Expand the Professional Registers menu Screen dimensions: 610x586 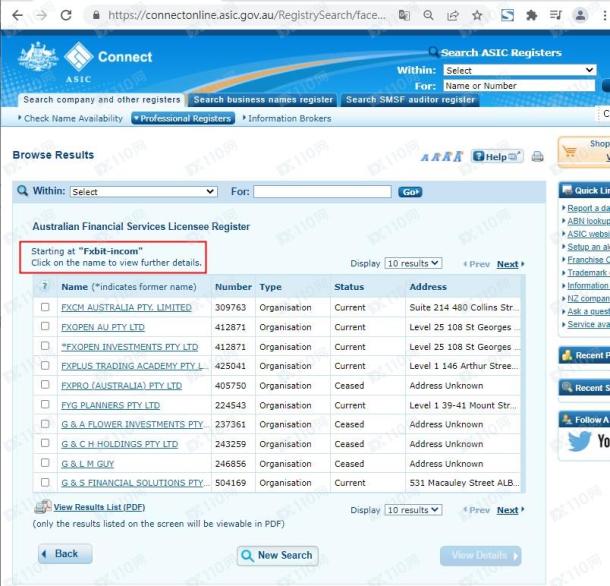point(183,118)
